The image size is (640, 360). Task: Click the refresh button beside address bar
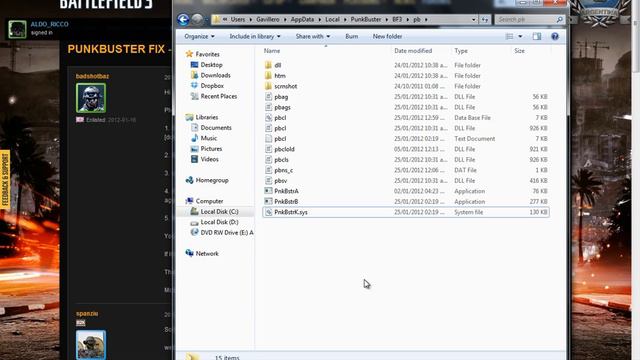click(x=484, y=19)
